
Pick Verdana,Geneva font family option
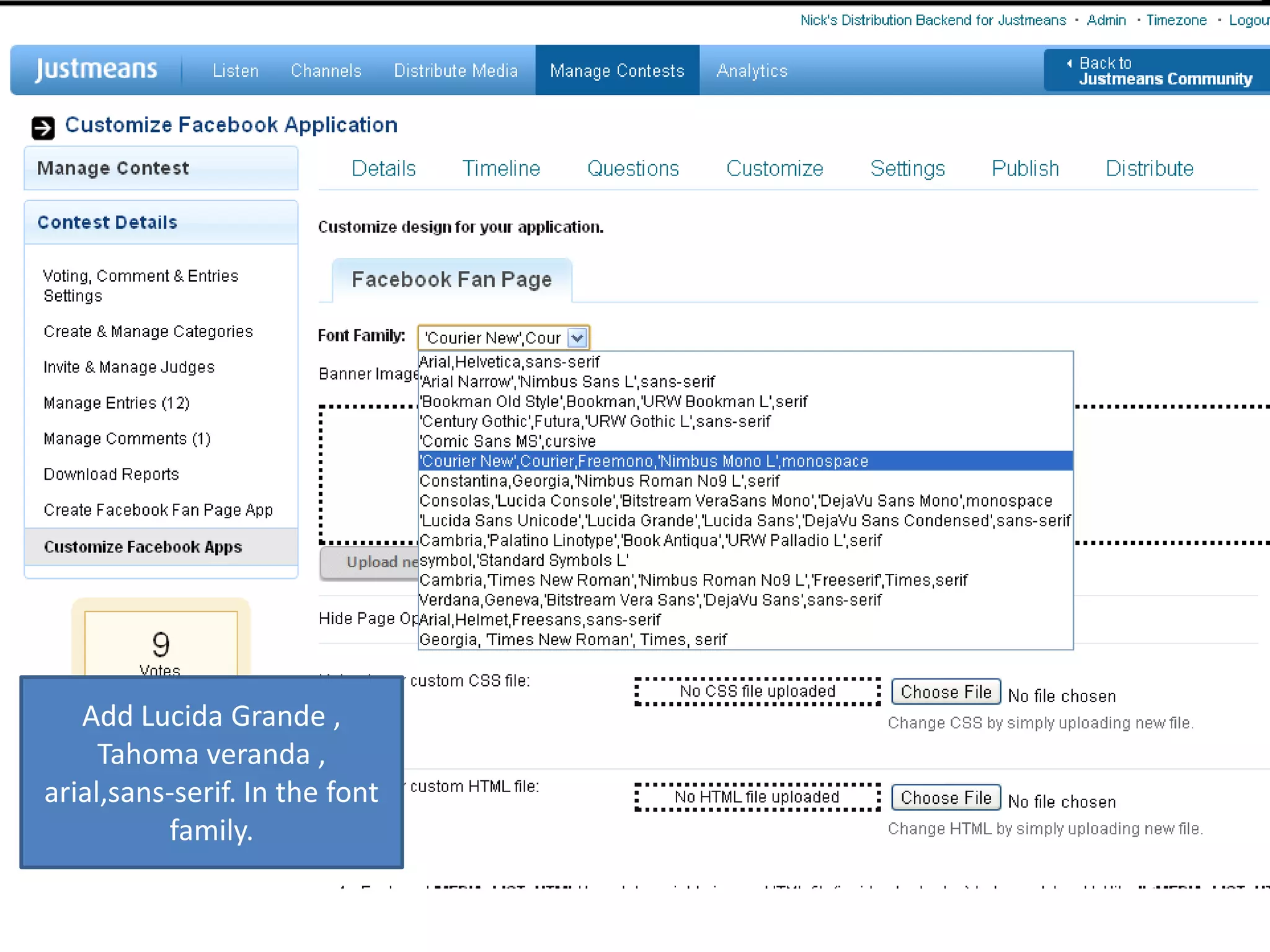click(x=650, y=600)
